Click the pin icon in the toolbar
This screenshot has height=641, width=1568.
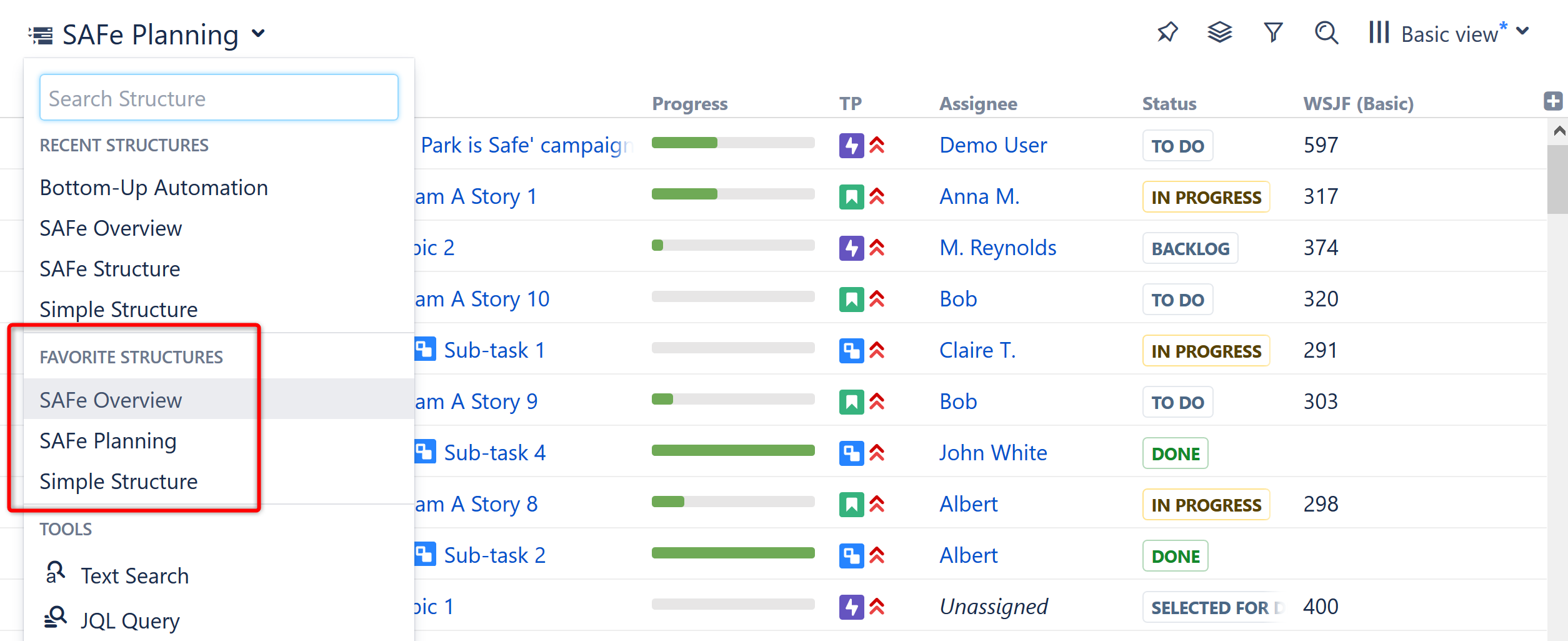pyautogui.click(x=1167, y=33)
